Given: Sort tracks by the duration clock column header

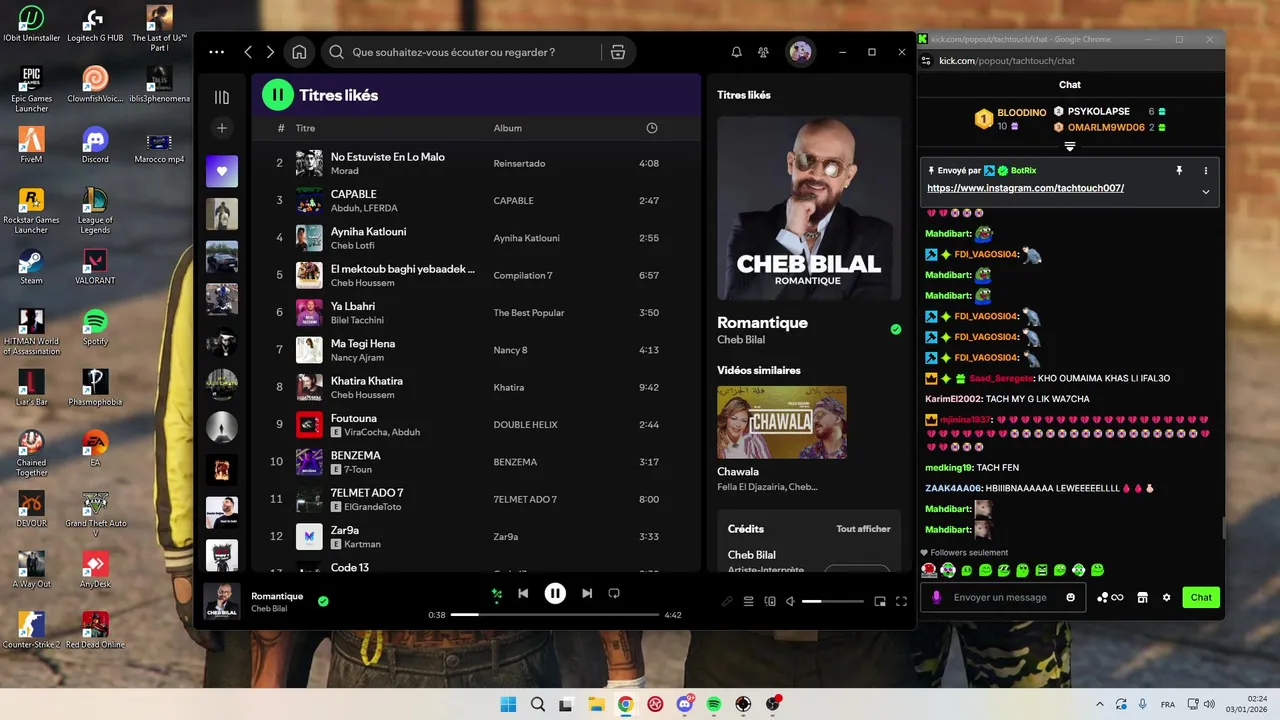Looking at the screenshot, I should [652, 128].
